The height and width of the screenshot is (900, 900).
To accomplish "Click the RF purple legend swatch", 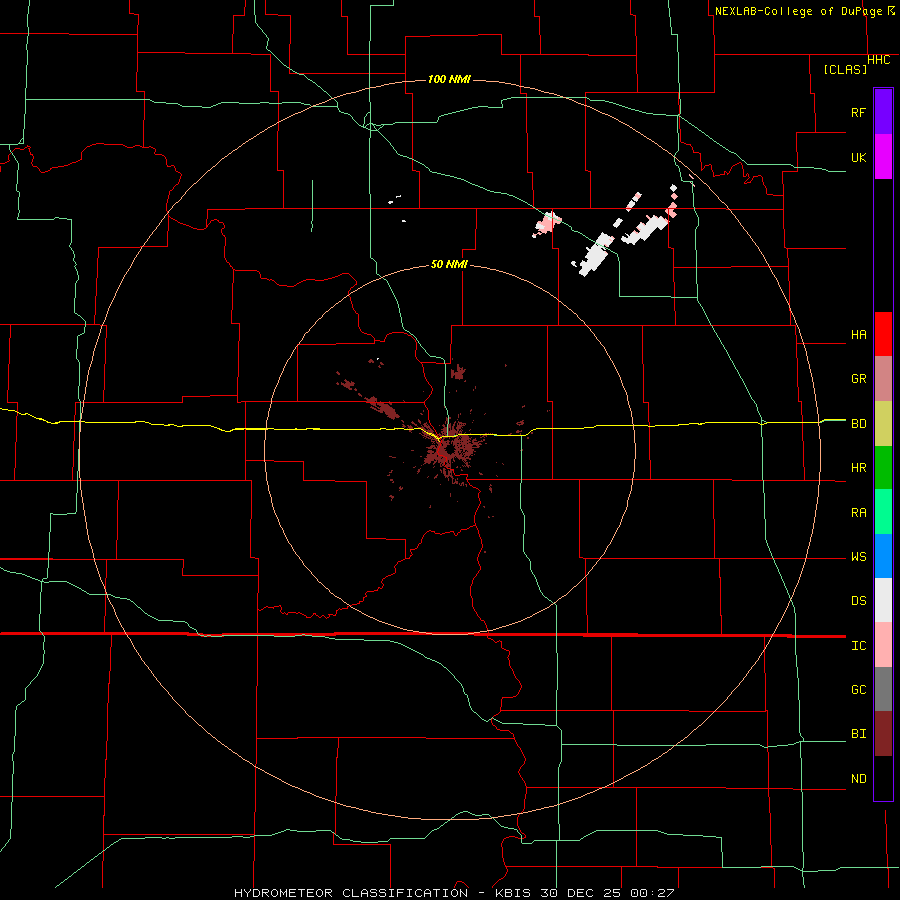I will point(883,112).
